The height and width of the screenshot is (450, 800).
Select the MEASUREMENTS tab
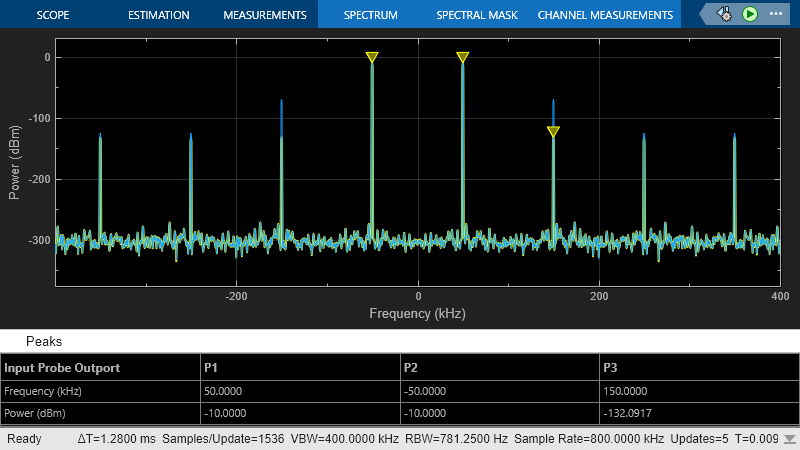point(265,15)
